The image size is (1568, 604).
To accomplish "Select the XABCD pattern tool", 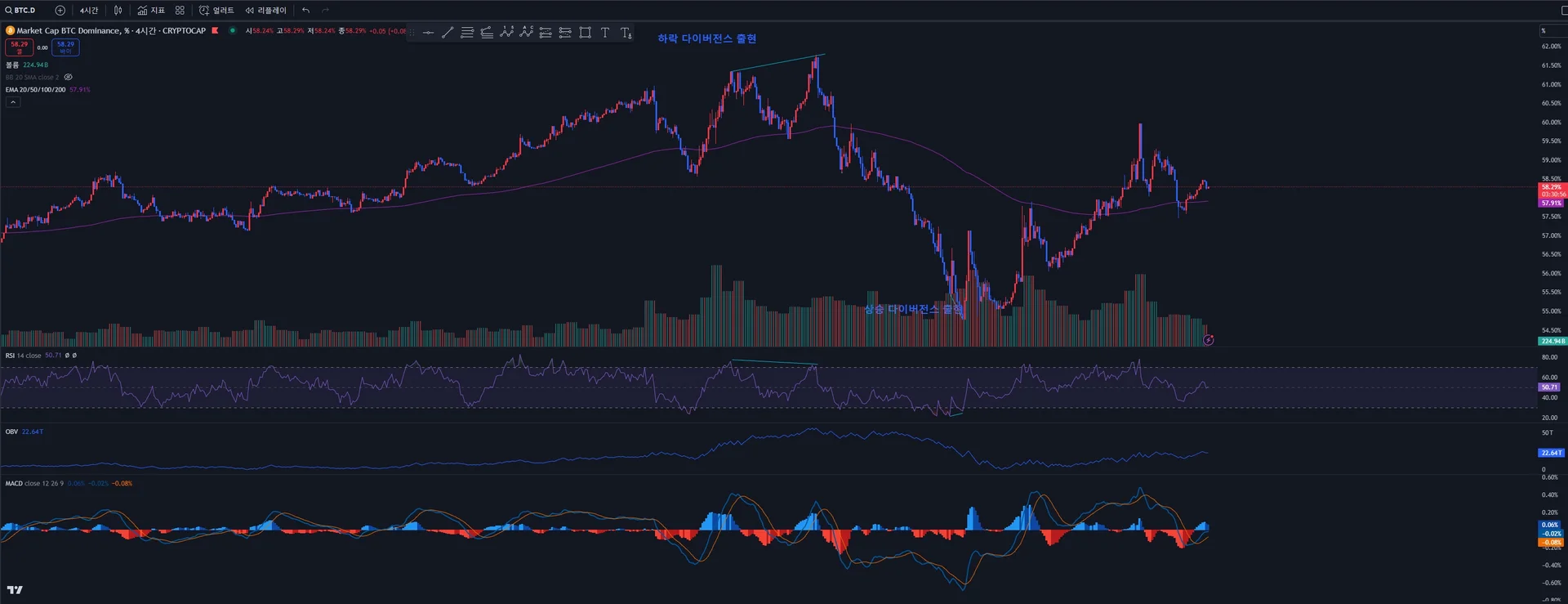I will coord(506,33).
